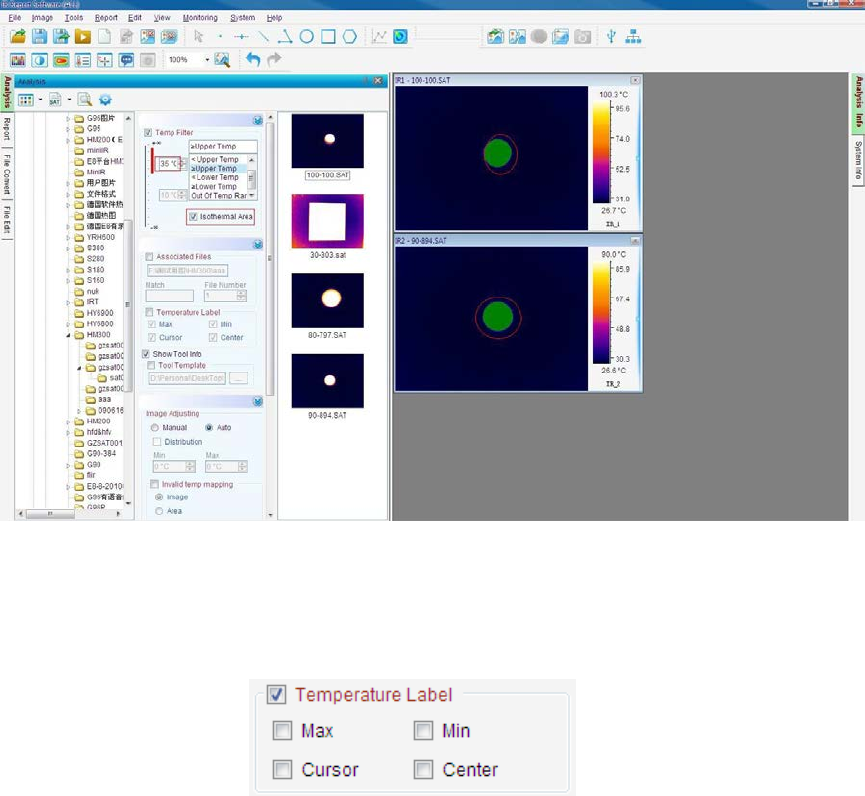Click the thumbnail grid view icon

pos(25,100)
